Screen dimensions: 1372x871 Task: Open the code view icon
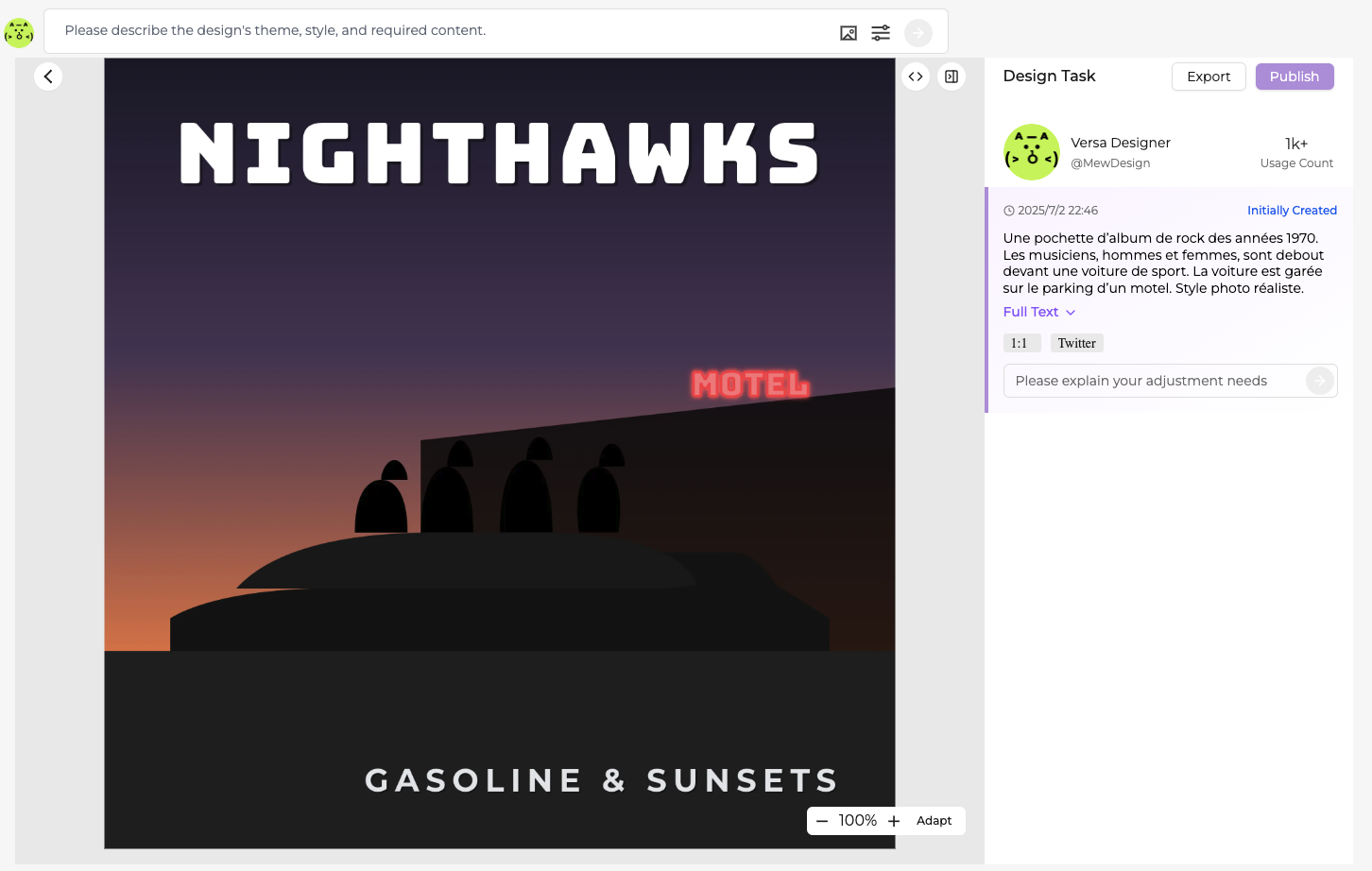pos(916,77)
